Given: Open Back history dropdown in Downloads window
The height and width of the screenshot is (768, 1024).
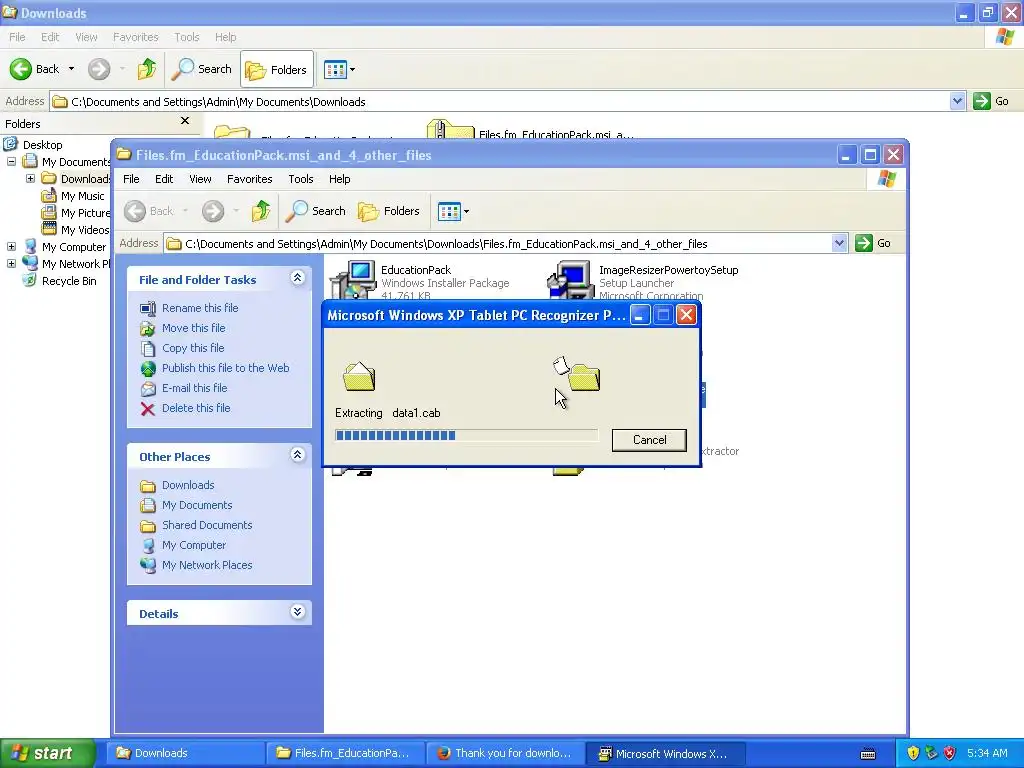Looking at the screenshot, I should click(x=71, y=69).
